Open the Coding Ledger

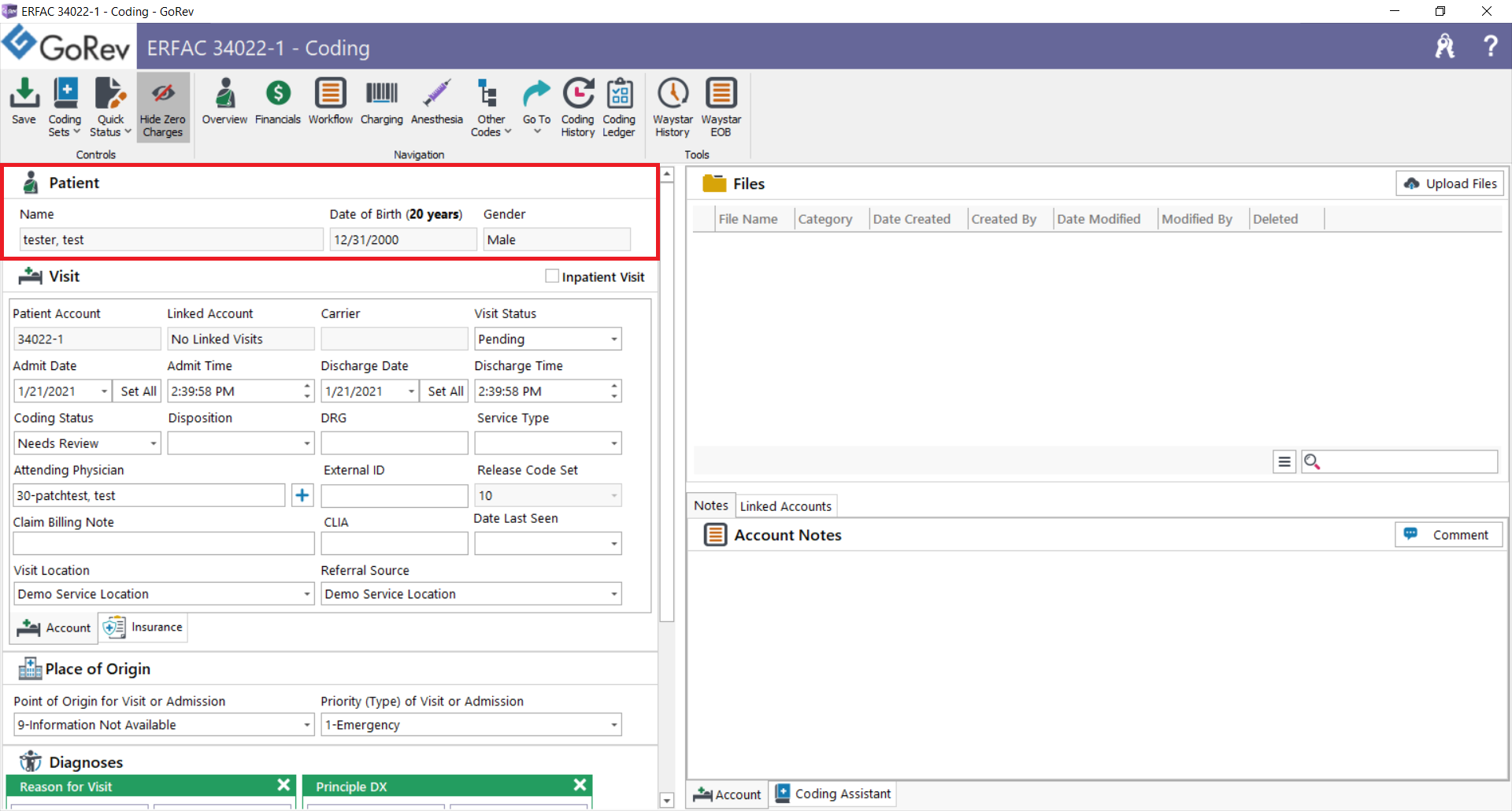pyautogui.click(x=620, y=107)
